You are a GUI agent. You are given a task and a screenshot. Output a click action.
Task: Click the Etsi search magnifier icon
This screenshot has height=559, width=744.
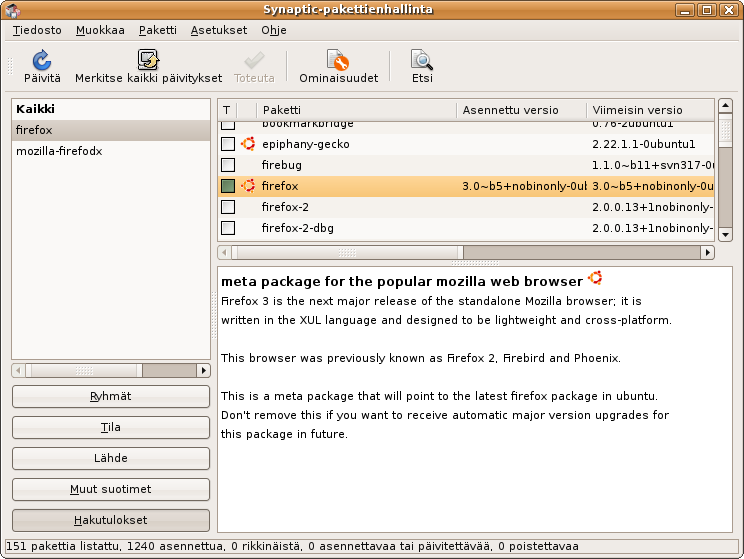(422, 60)
